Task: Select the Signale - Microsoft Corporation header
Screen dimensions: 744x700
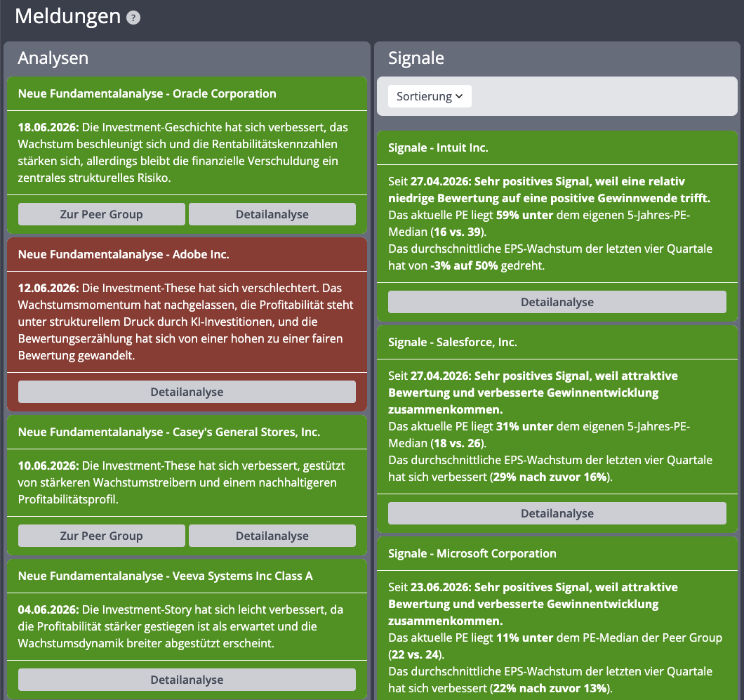Action: pyautogui.click(x=557, y=553)
